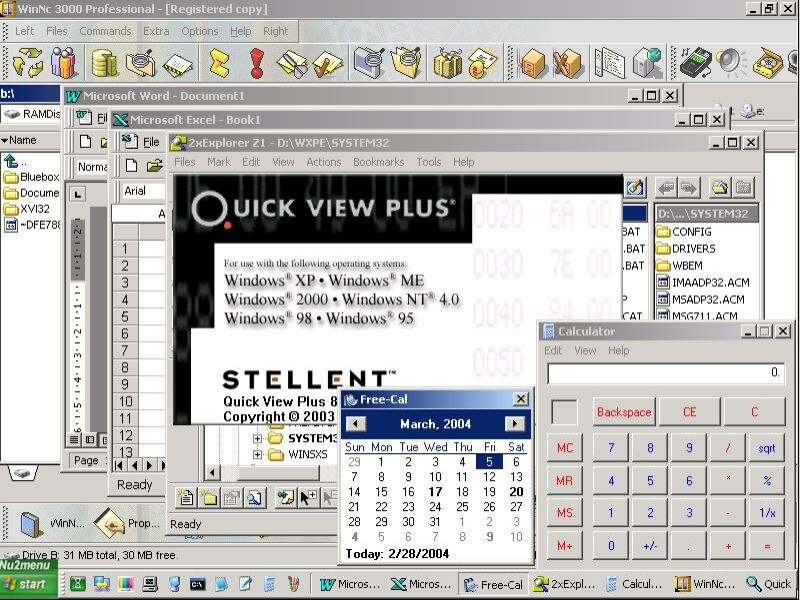800x600 pixels.
Task: Click the yellow recycle arrows icon in WinNc toolbar
Action: [x=28, y=63]
